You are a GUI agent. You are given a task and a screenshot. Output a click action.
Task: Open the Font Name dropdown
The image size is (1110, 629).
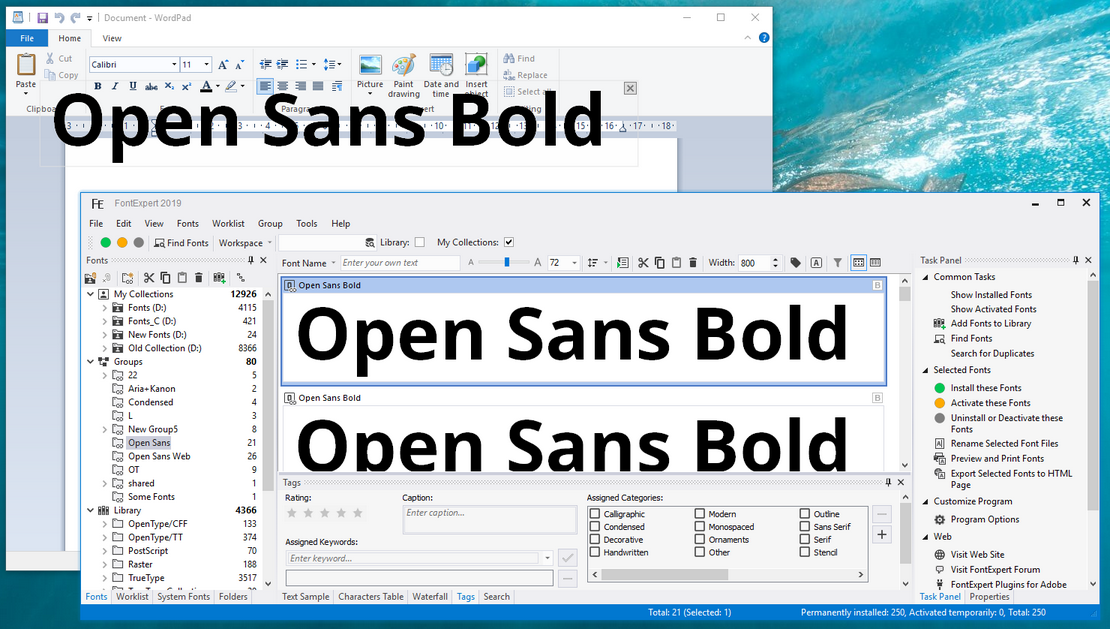point(309,262)
